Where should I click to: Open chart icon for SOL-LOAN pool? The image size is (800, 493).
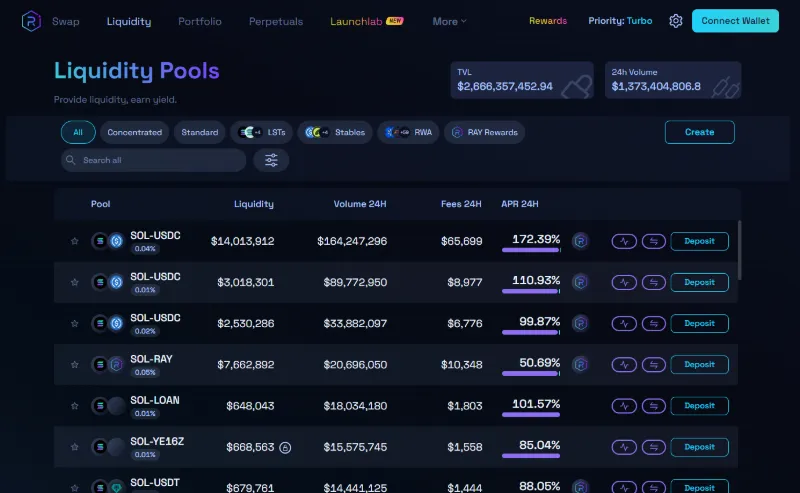pyautogui.click(x=624, y=406)
